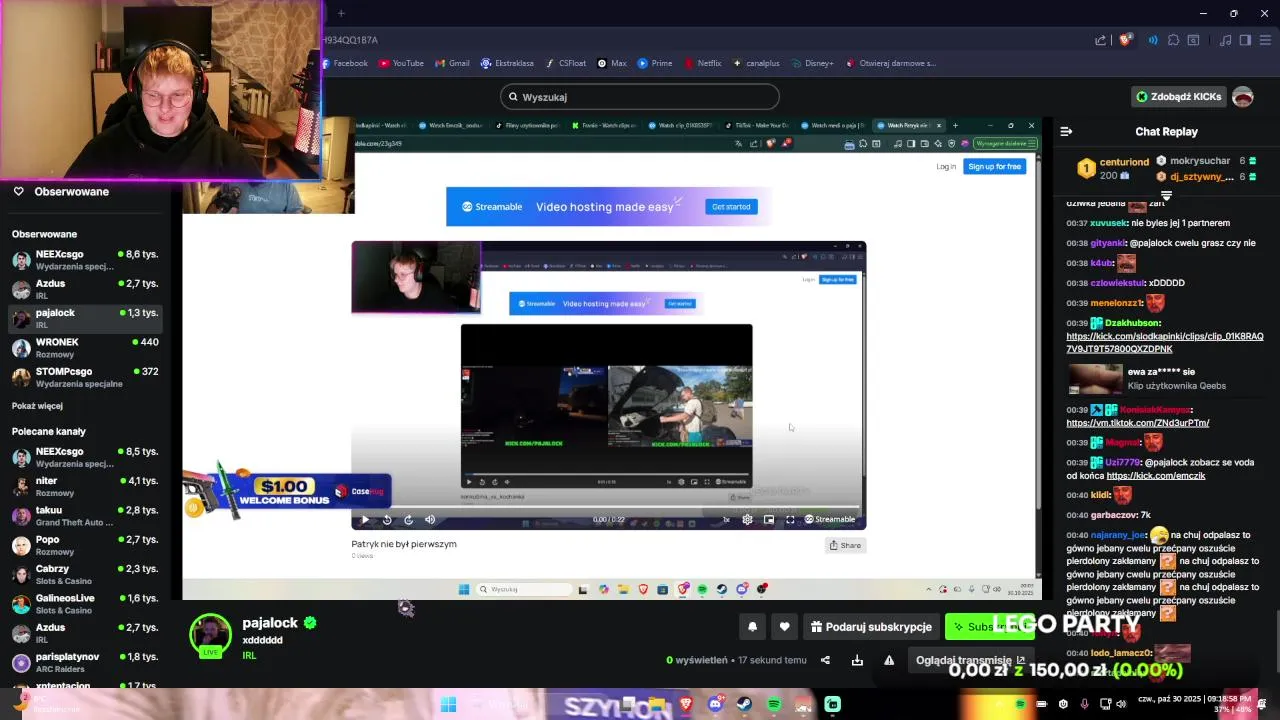Open the Facebook bookmark
1280x720 pixels.
pos(346,63)
